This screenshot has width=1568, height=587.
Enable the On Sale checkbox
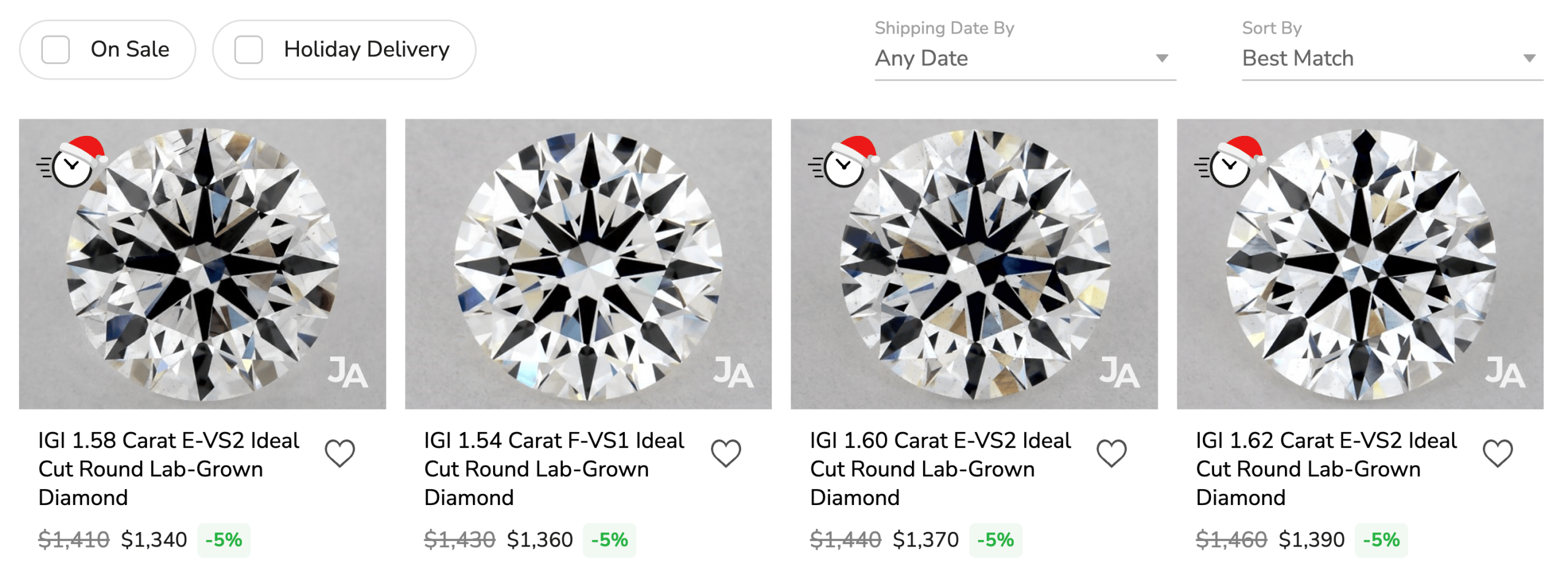pyautogui.click(x=56, y=50)
